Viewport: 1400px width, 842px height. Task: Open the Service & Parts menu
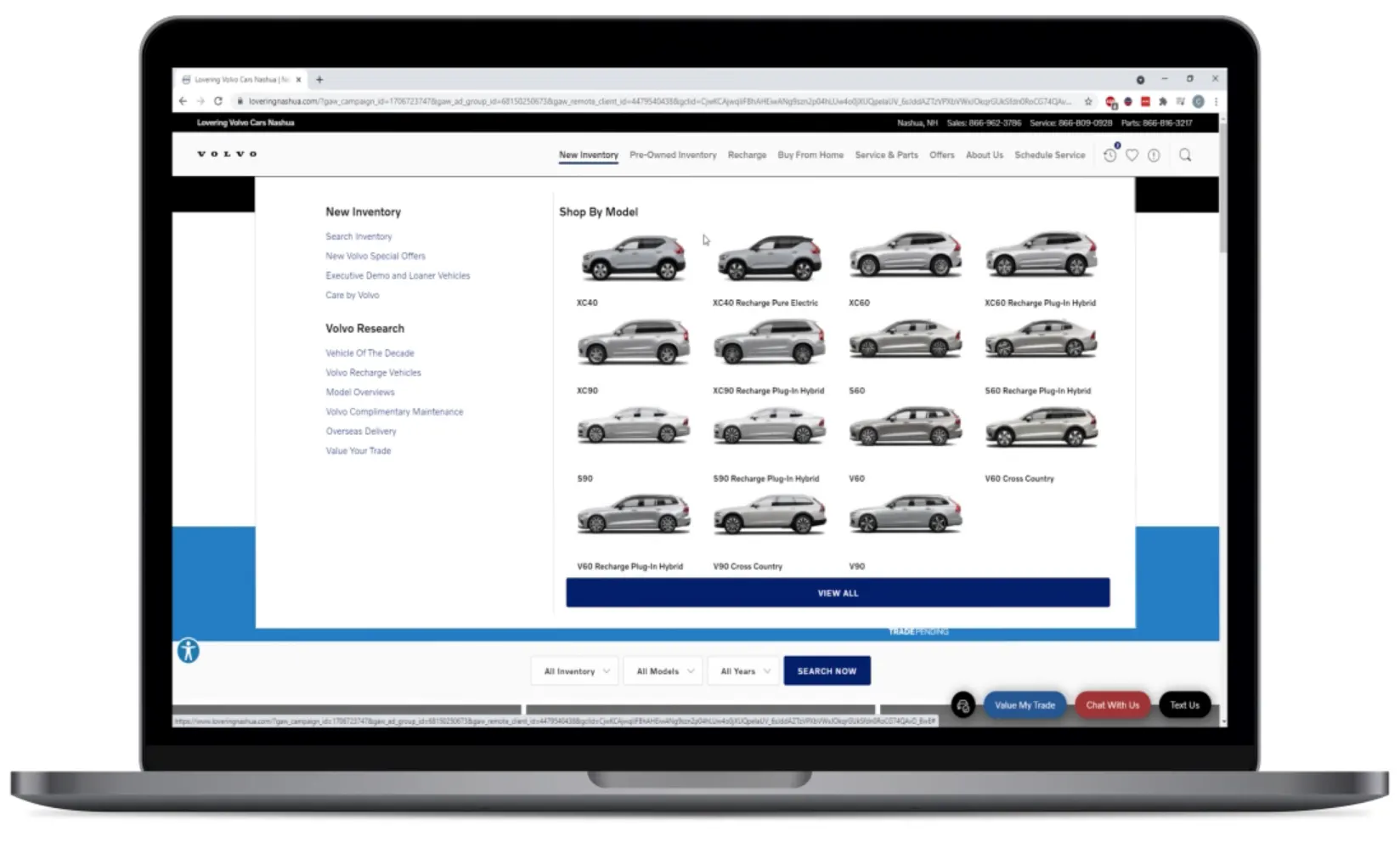click(x=886, y=155)
